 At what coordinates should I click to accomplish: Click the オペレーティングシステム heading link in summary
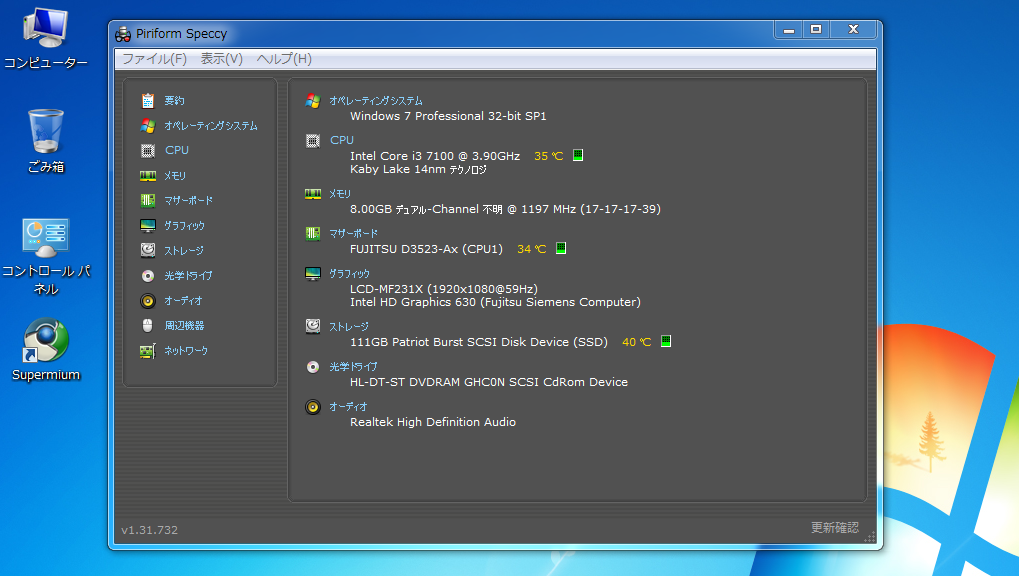coord(376,101)
